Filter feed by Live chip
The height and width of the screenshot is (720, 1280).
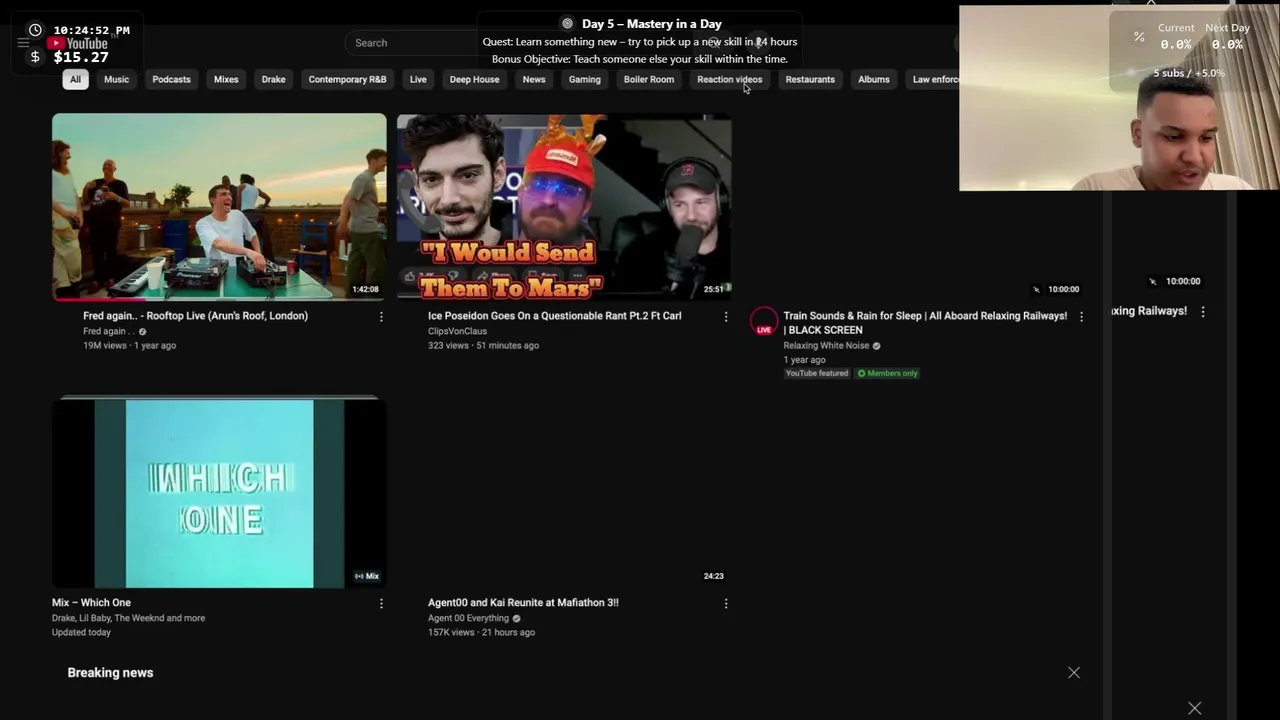(x=418, y=79)
